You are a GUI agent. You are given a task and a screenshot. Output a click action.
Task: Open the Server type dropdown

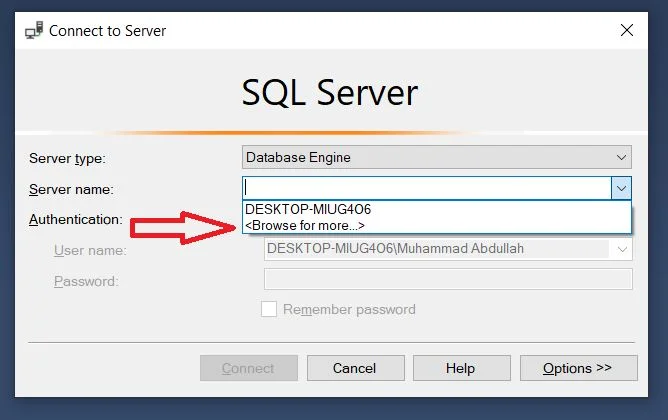coord(622,157)
